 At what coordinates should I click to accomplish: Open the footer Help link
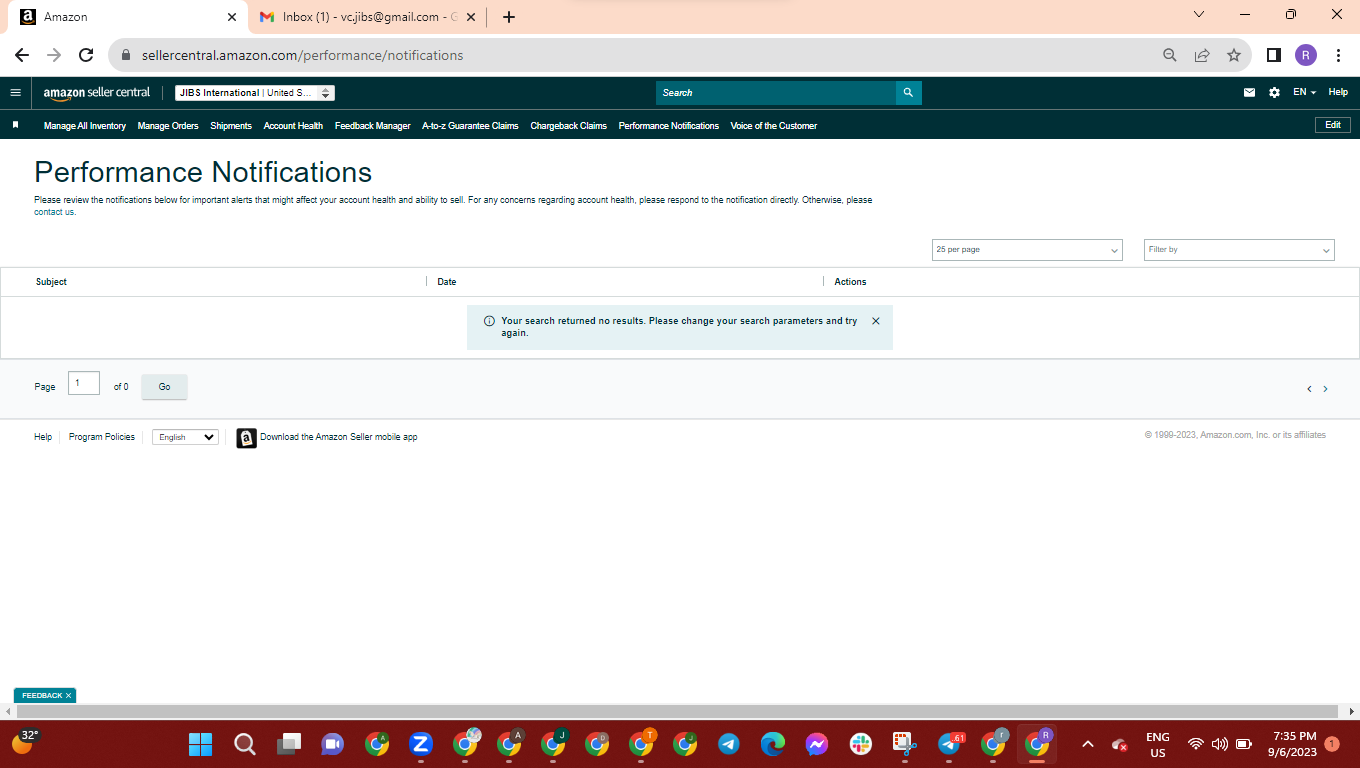(x=43, y=437)
